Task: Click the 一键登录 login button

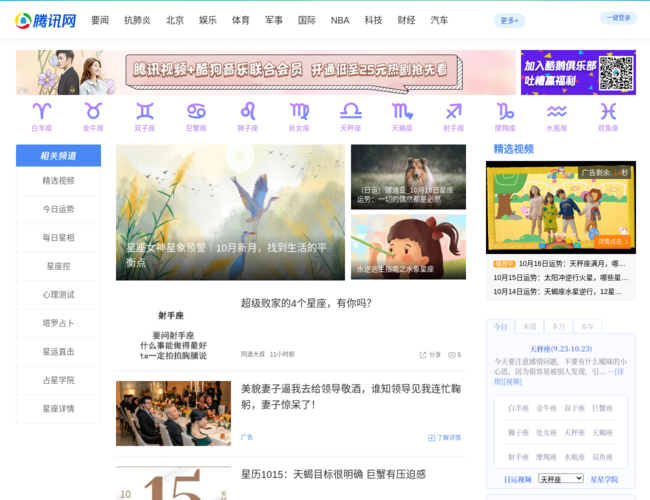Action: [x=618, y=18]
